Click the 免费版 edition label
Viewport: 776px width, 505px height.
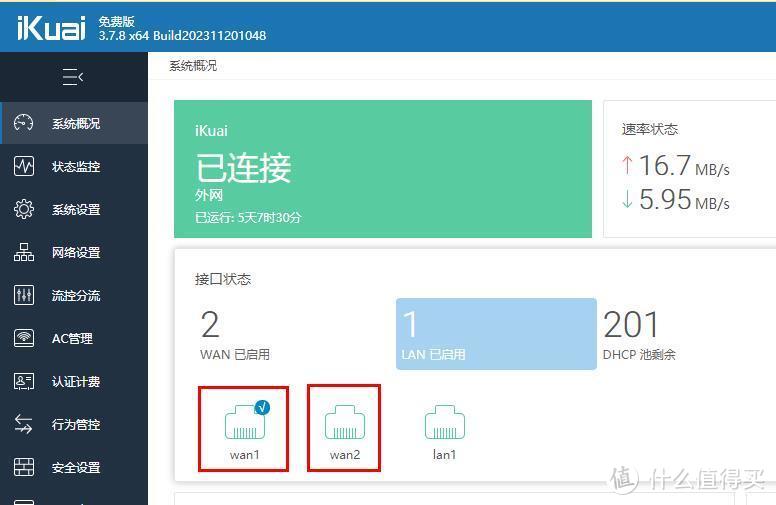tap(116, 21)
